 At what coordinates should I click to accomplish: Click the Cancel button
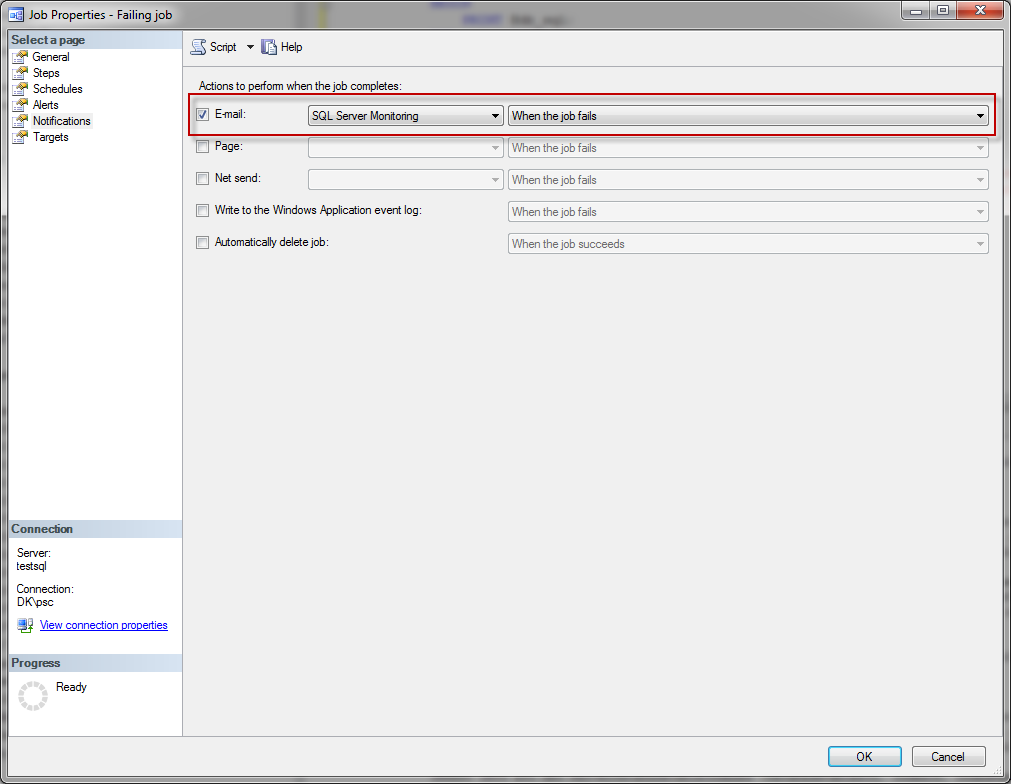coord(948,756)
